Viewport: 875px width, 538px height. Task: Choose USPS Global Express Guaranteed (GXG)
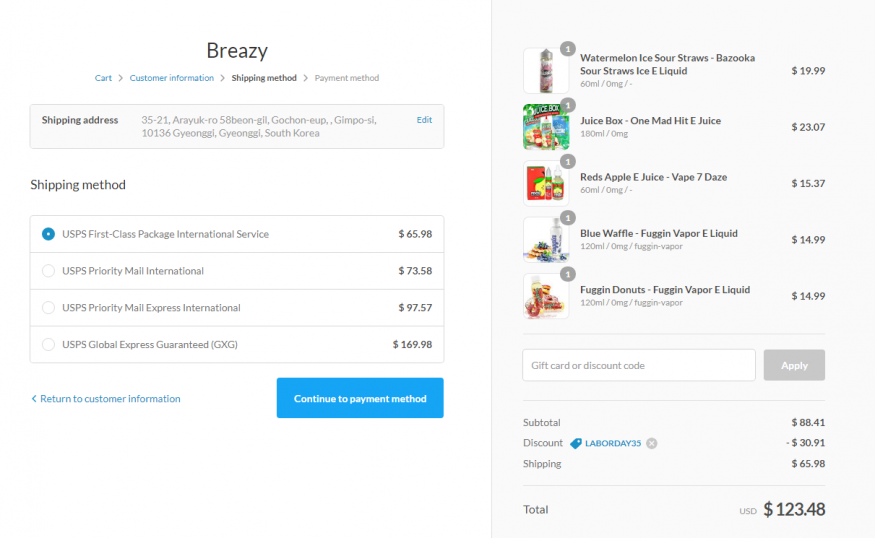coord(48,345)
